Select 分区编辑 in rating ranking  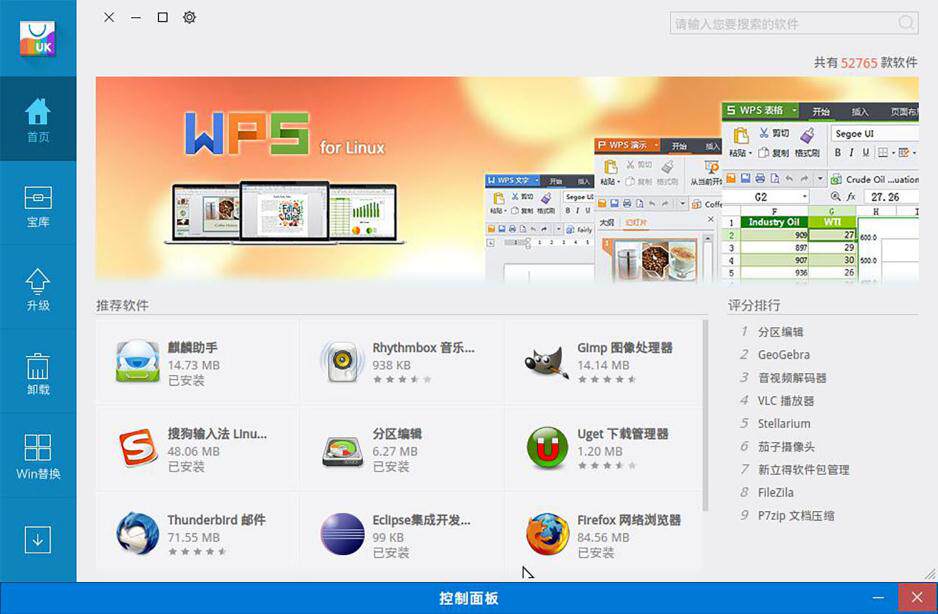click(781, 332)
